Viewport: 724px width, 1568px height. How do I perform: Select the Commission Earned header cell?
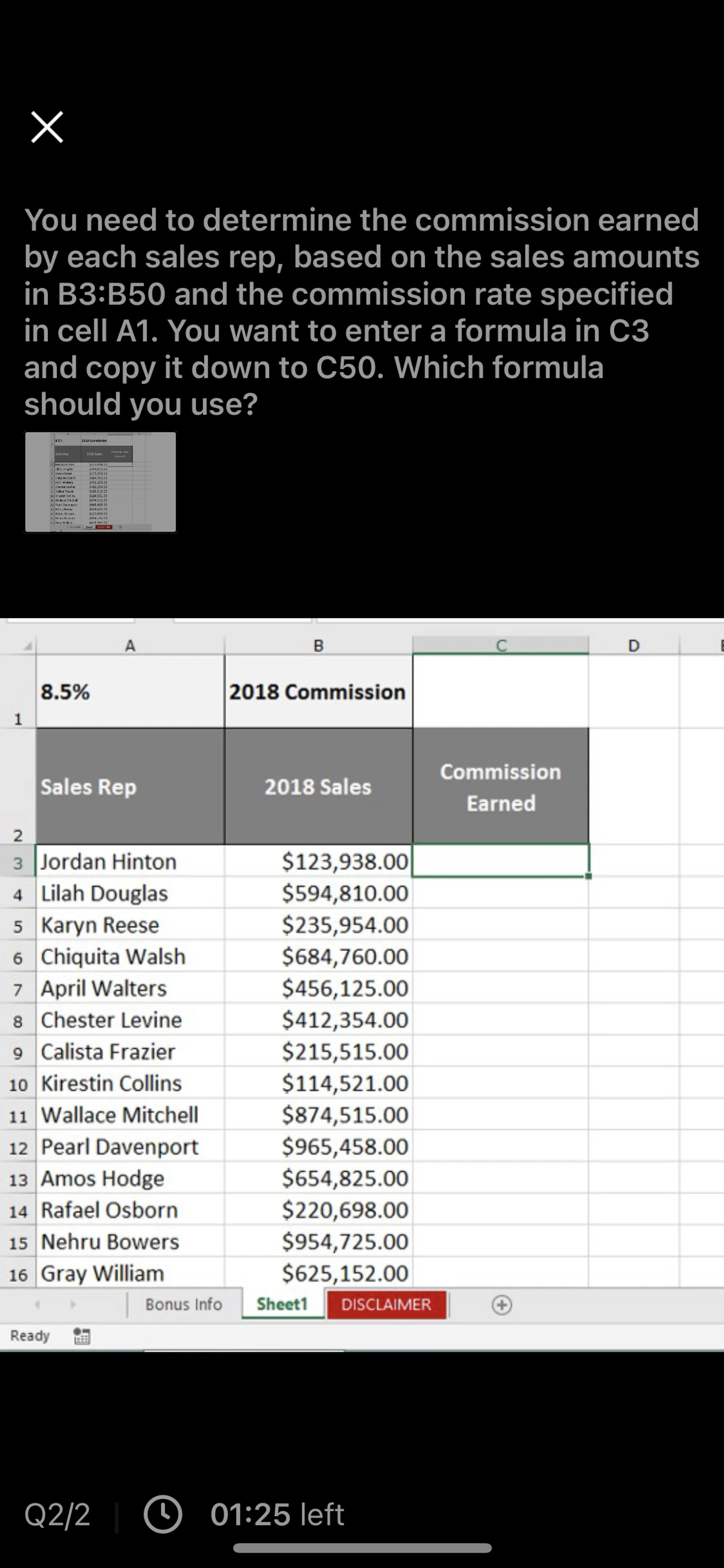pos(500,786)
